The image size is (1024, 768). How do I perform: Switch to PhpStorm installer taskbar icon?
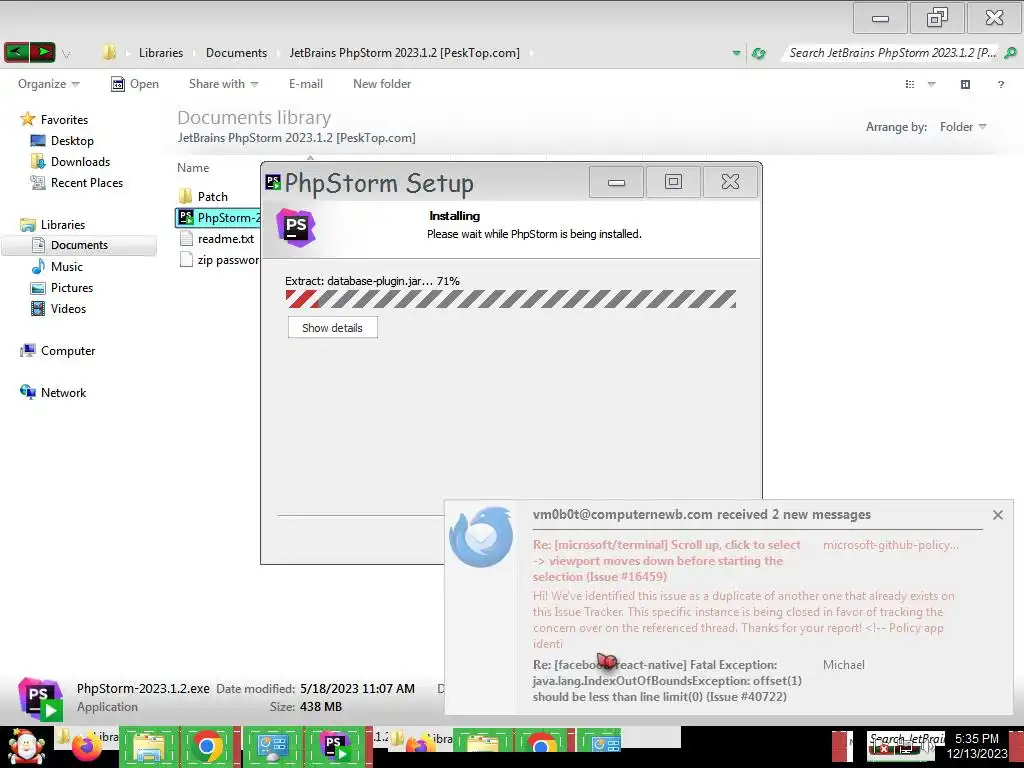(334, 746)
